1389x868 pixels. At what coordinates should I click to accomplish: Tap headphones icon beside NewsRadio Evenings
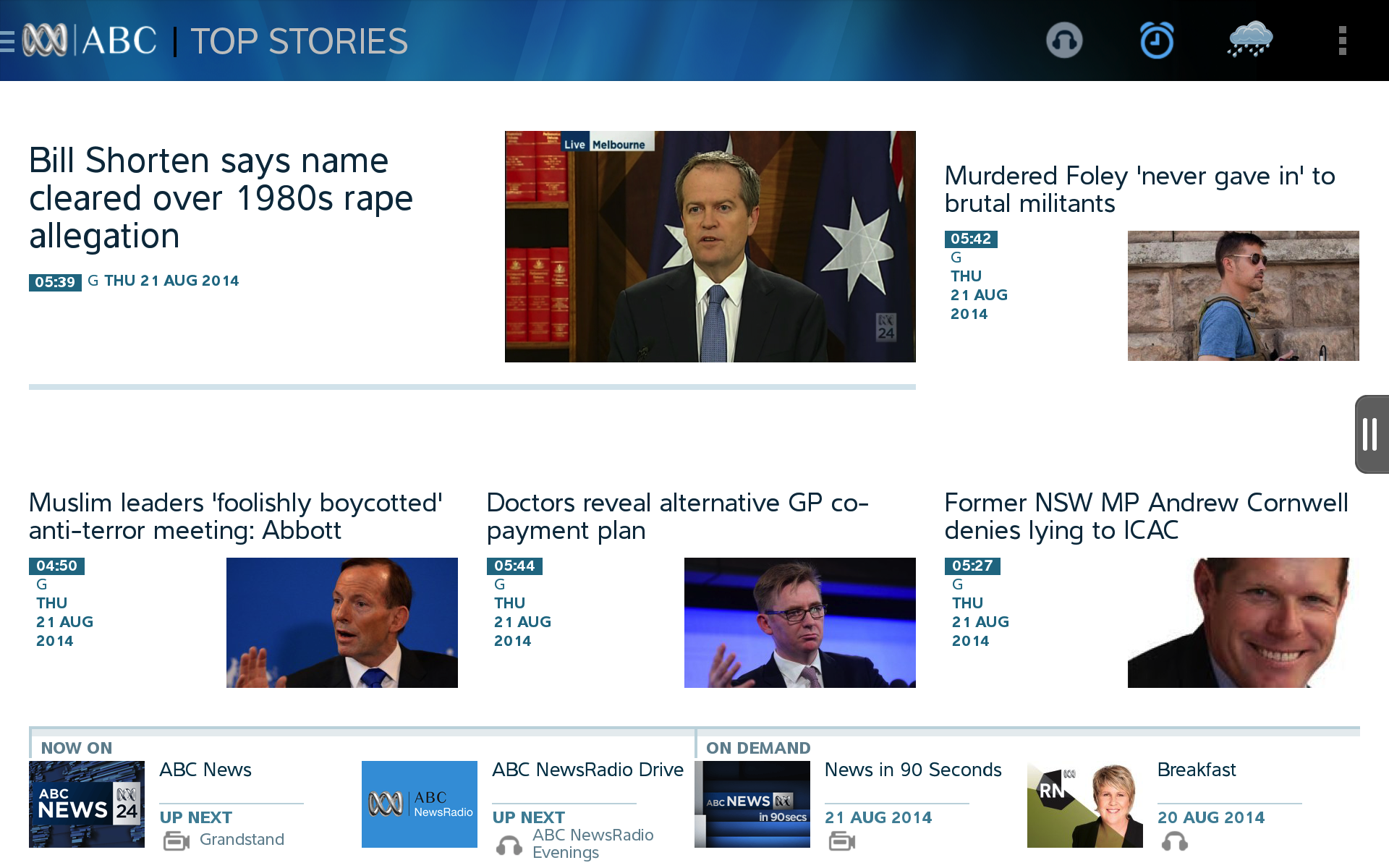509,845
